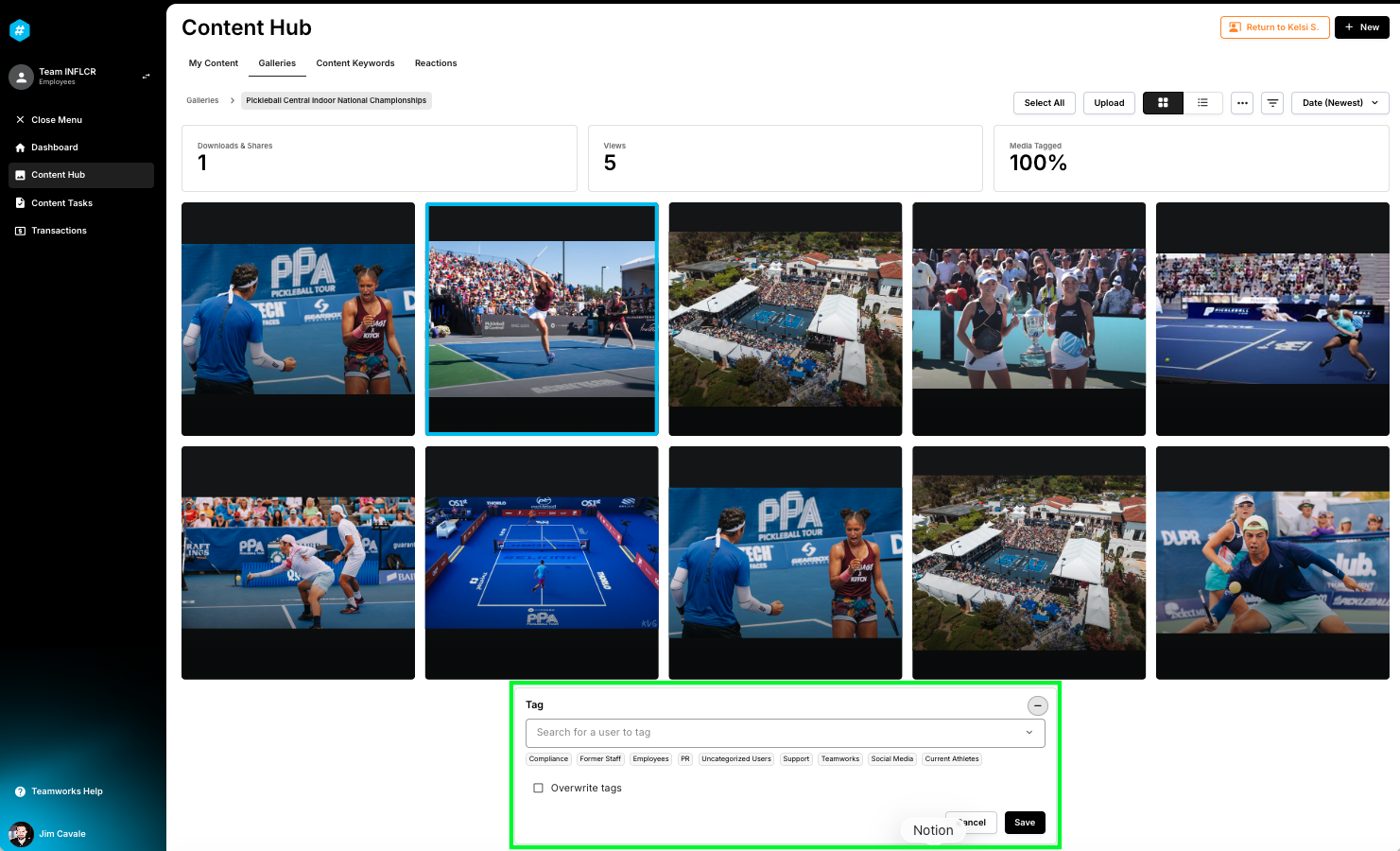Click the Close Menu X icon
This screenshot has width=1400, height=851.
coord(20,120)
